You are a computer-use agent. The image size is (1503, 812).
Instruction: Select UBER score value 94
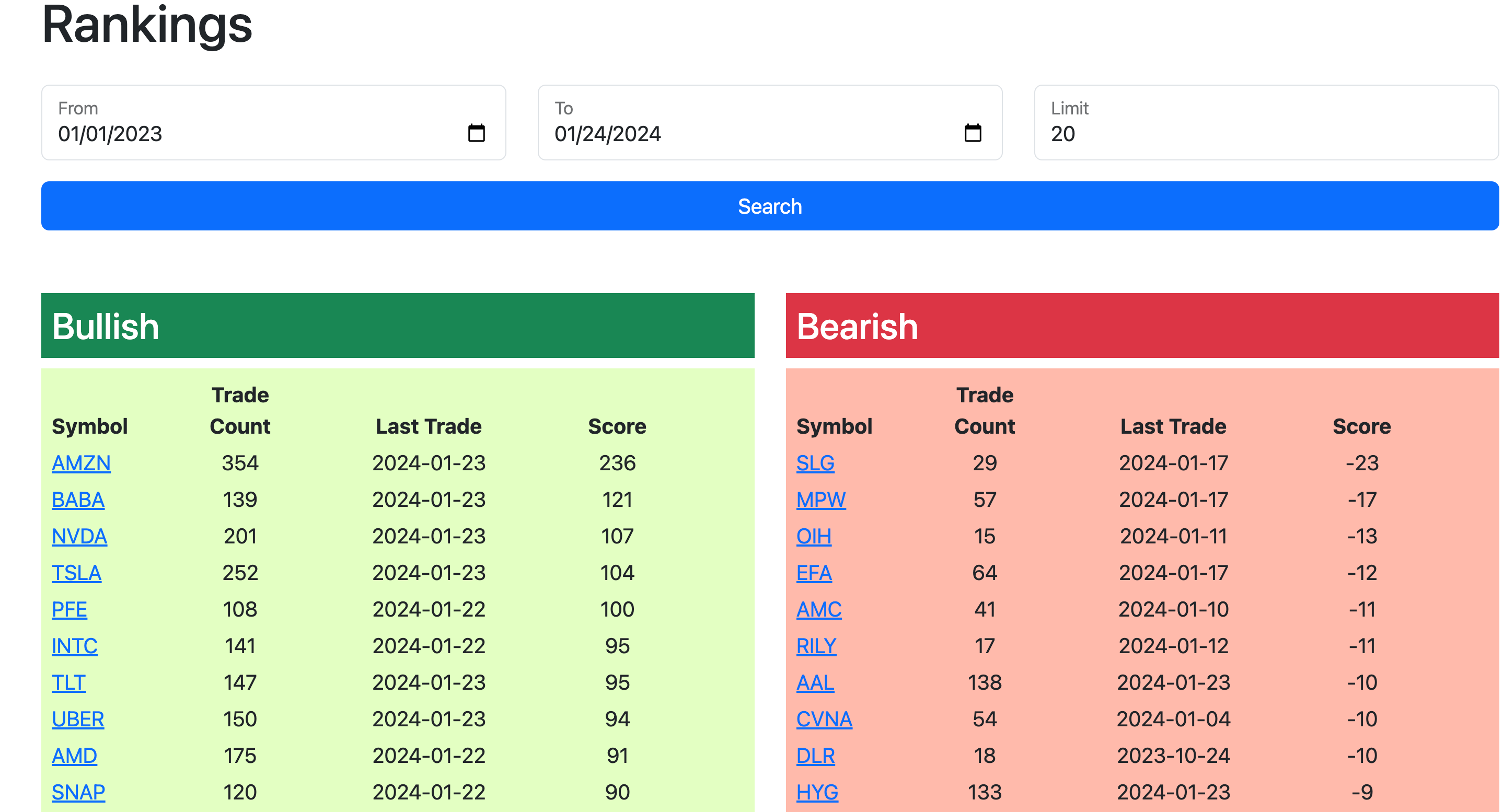(617, 719)
